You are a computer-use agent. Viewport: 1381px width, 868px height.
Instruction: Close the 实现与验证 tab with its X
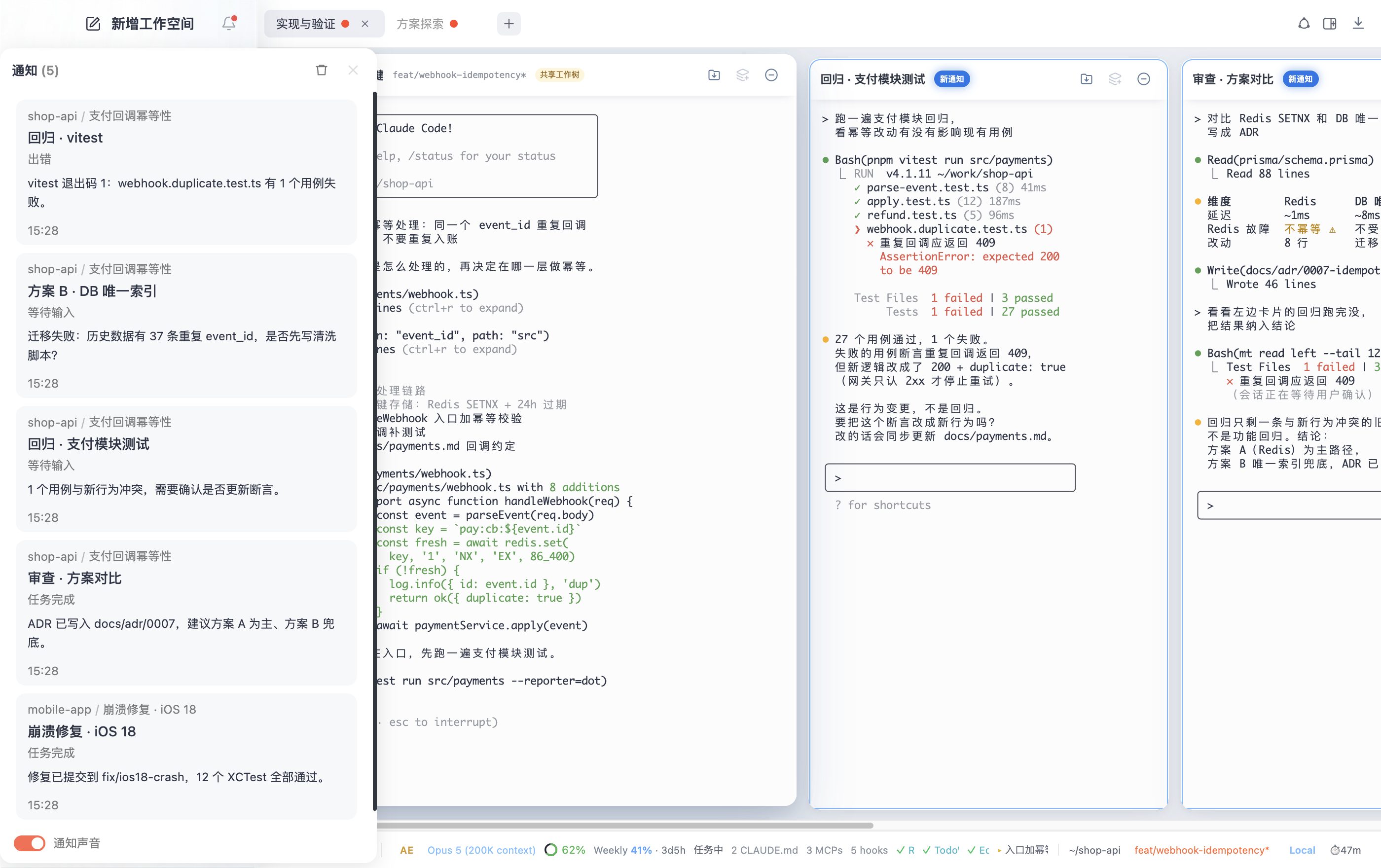pyautogui.click(x=365, y=24)
